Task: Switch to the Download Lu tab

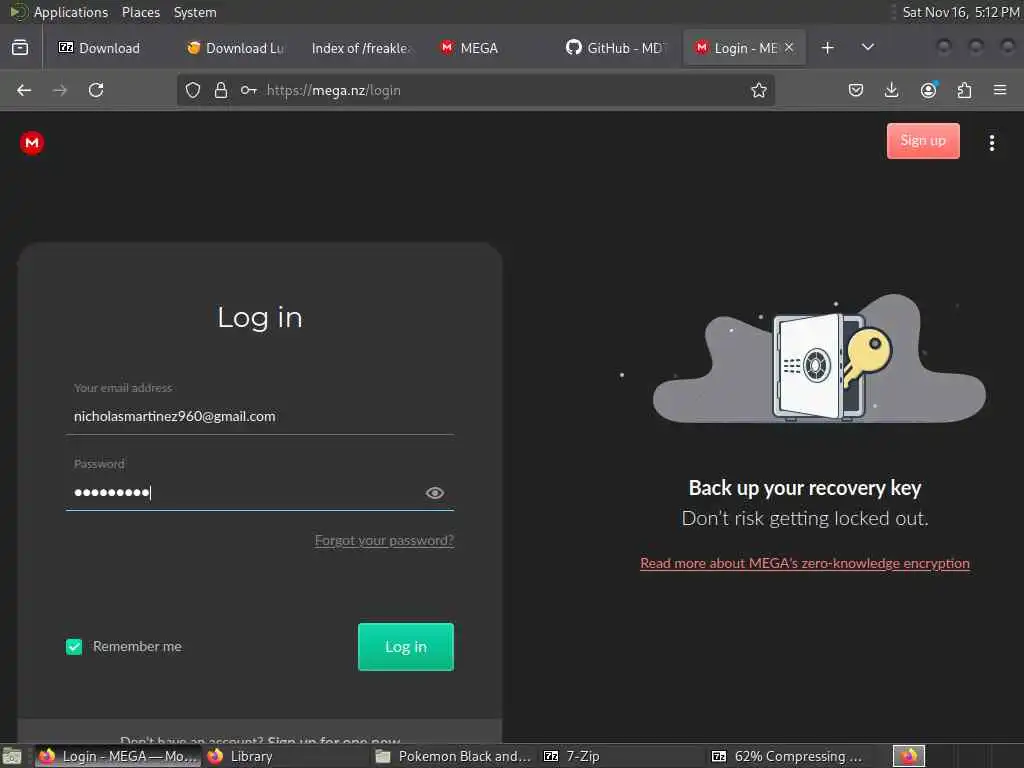Action: [x=235, y=48]
